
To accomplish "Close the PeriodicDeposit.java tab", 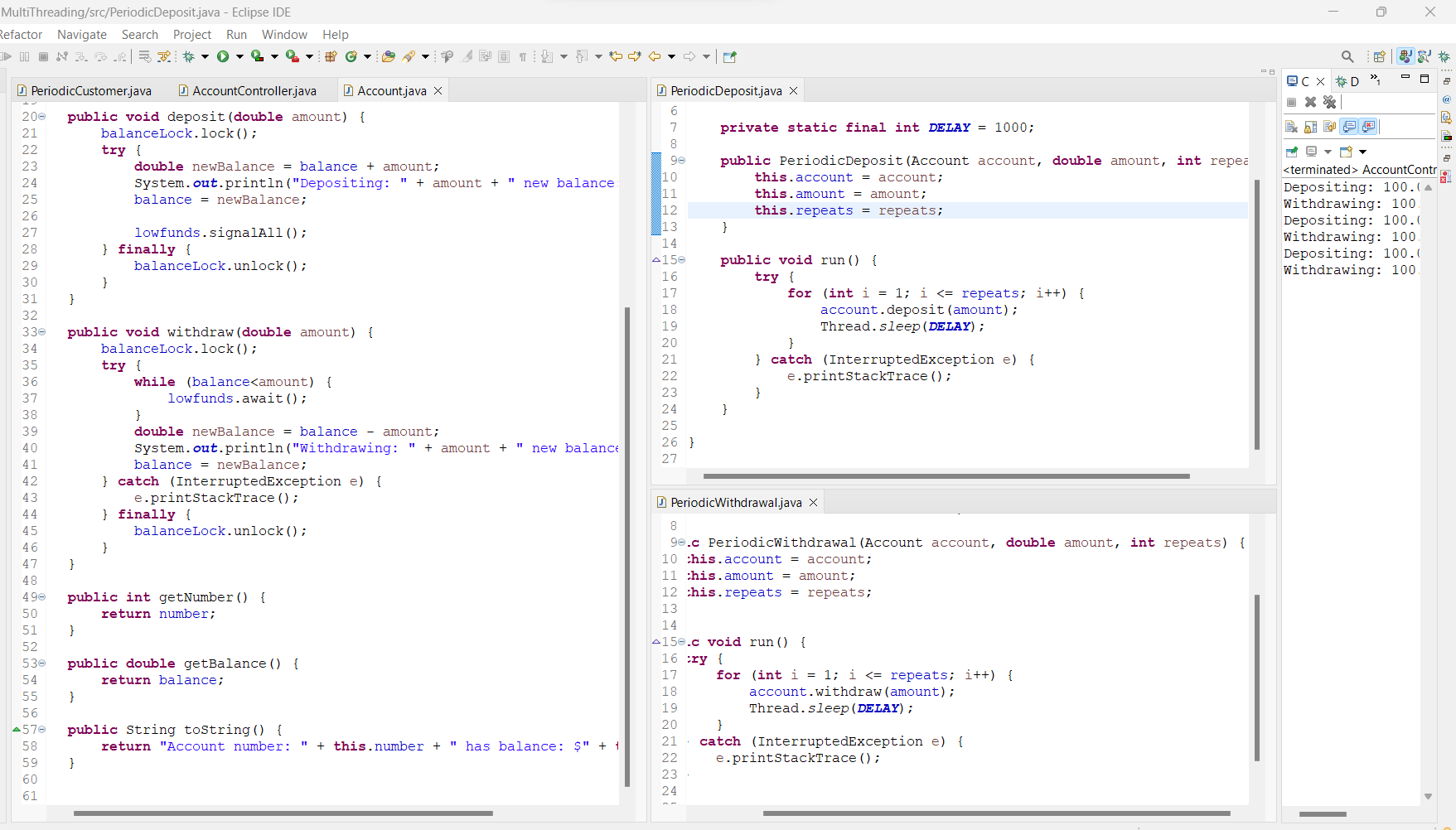I will [793, 90].
